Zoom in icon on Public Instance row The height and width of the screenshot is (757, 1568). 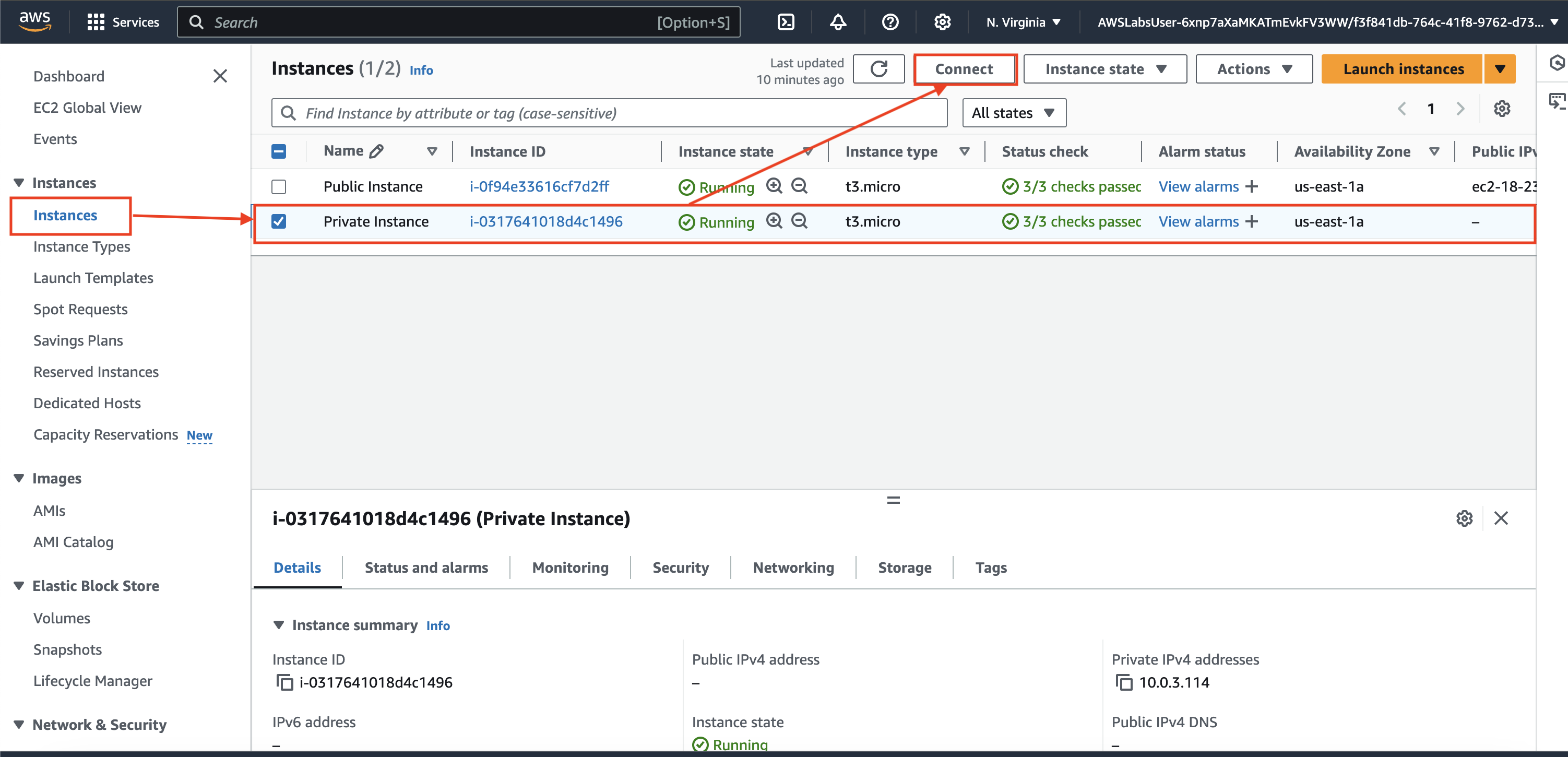click(774, 186)
